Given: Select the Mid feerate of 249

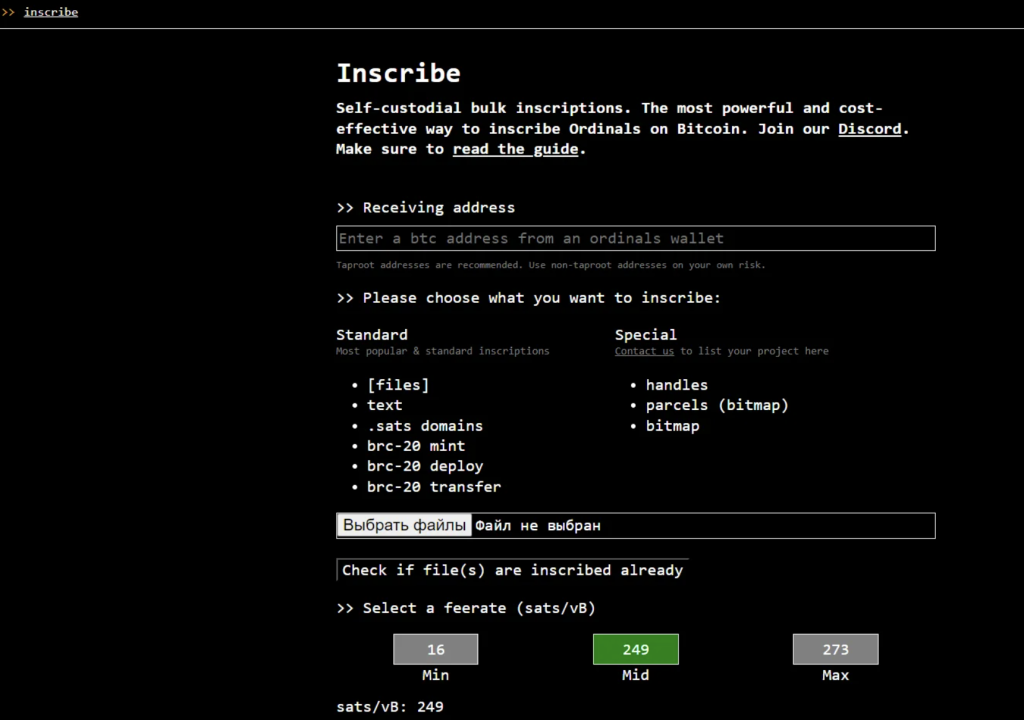Looking at the screenshot, I should coord(635,649).
